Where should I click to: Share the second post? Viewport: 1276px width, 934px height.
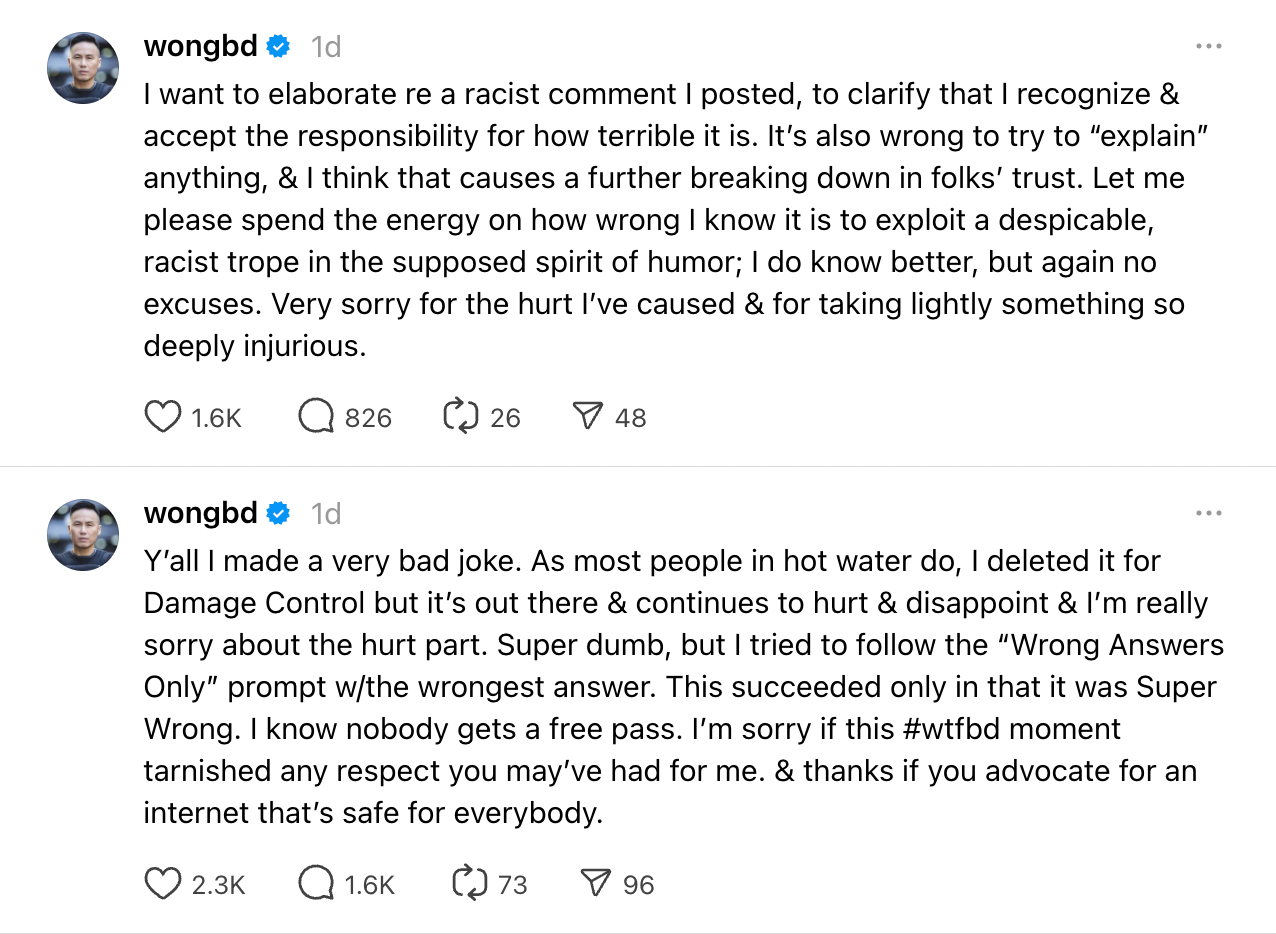click(x=598, y=884)
